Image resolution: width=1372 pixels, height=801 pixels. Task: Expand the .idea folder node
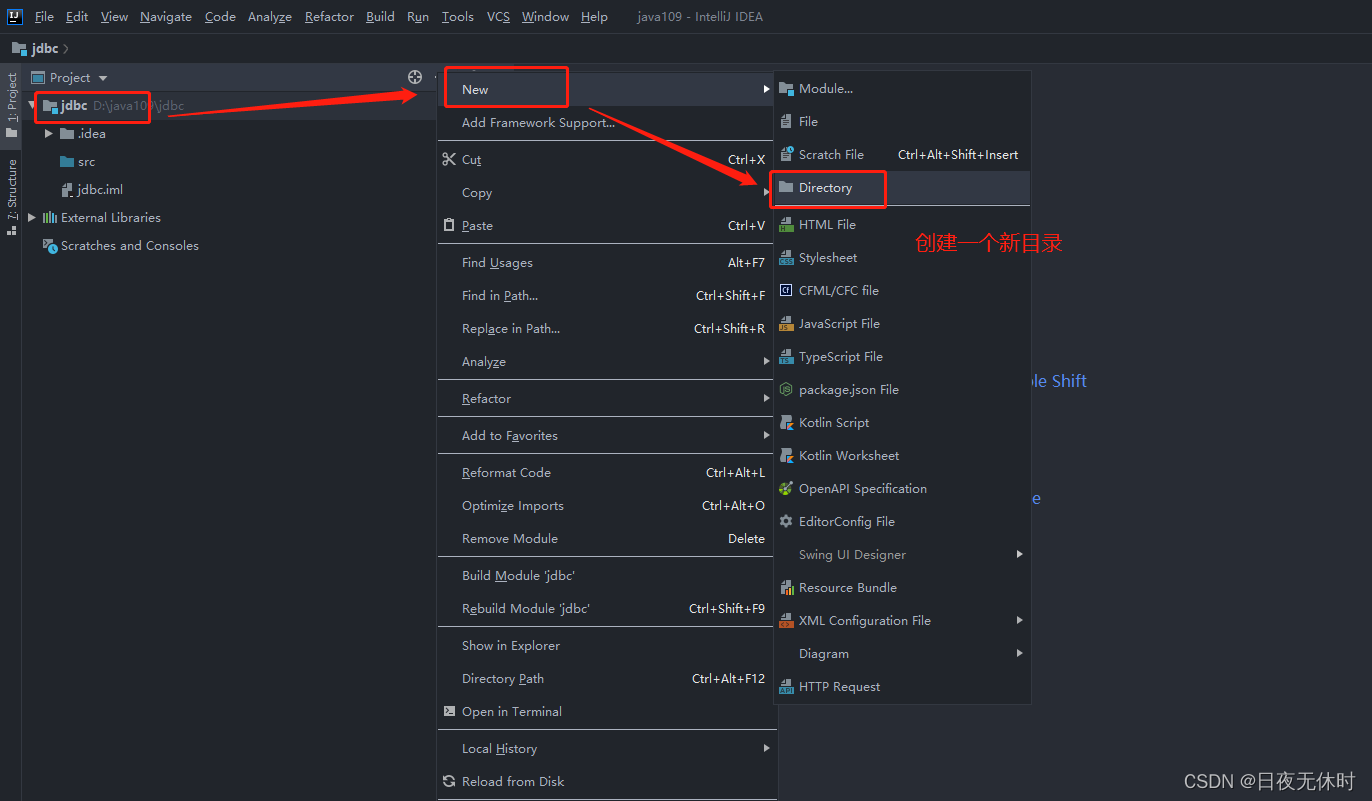click(x=49, y=133)
